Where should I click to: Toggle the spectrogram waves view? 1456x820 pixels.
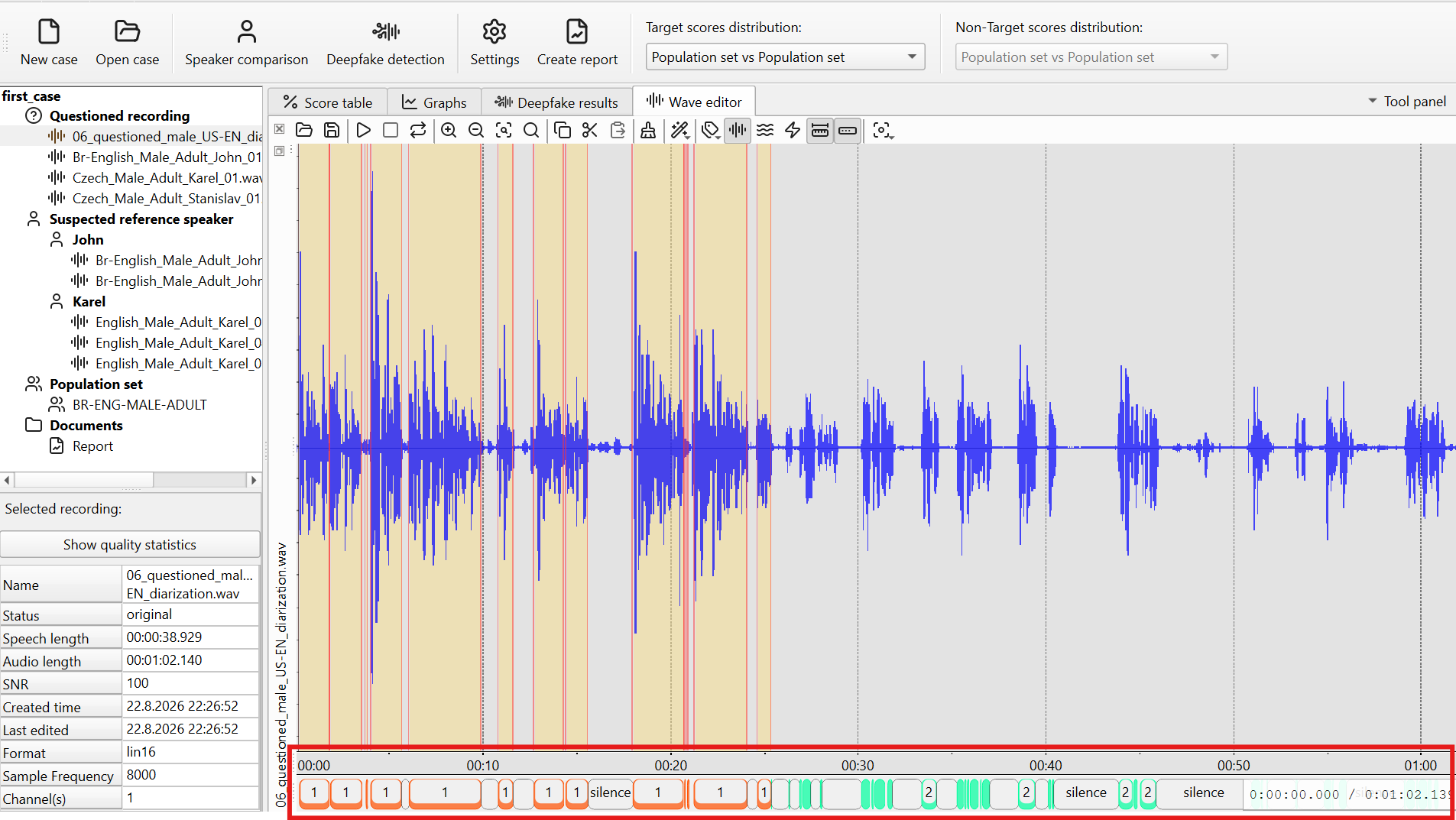tap(765, 130)
